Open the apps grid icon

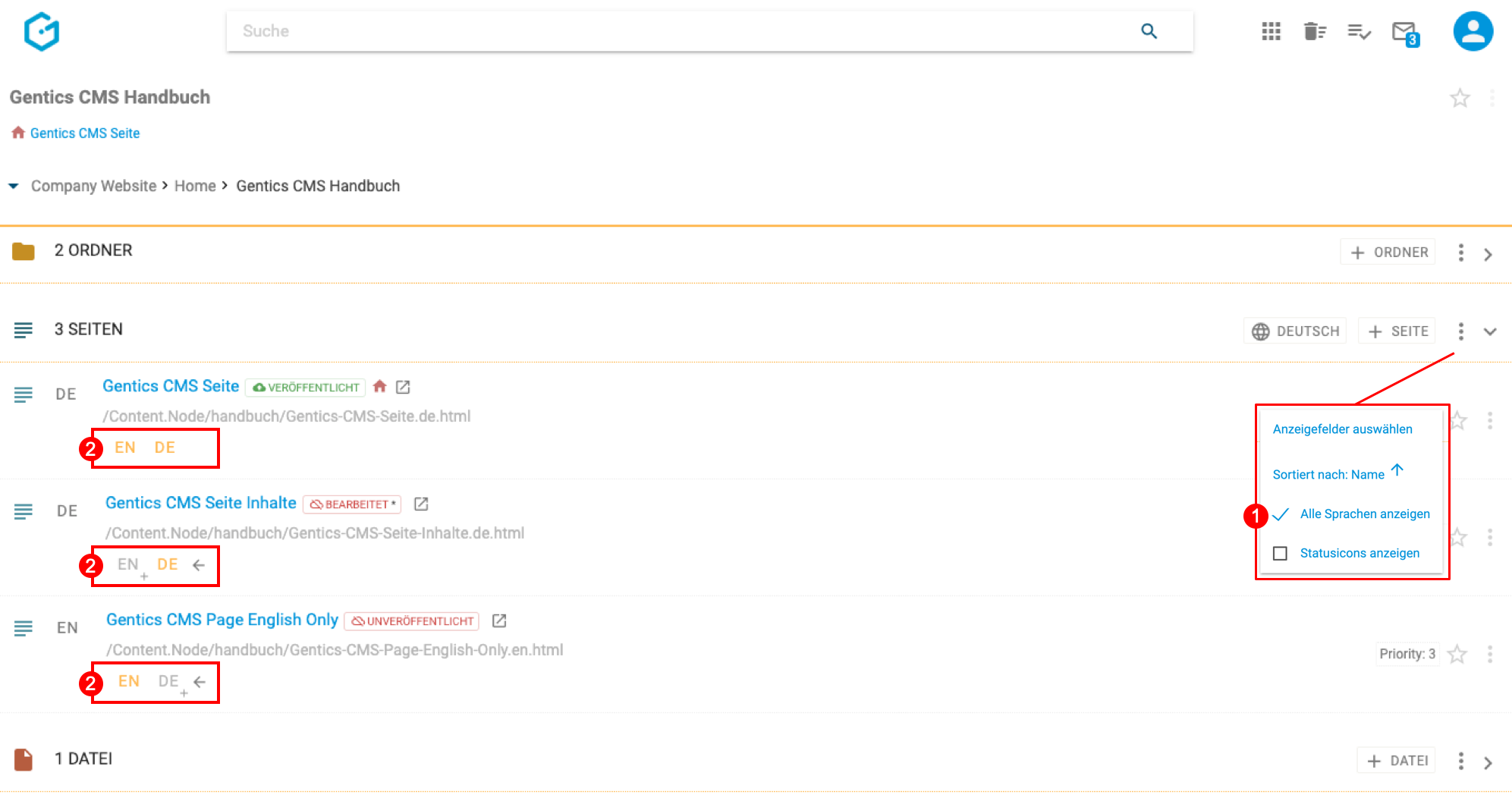click(1271, 31)
